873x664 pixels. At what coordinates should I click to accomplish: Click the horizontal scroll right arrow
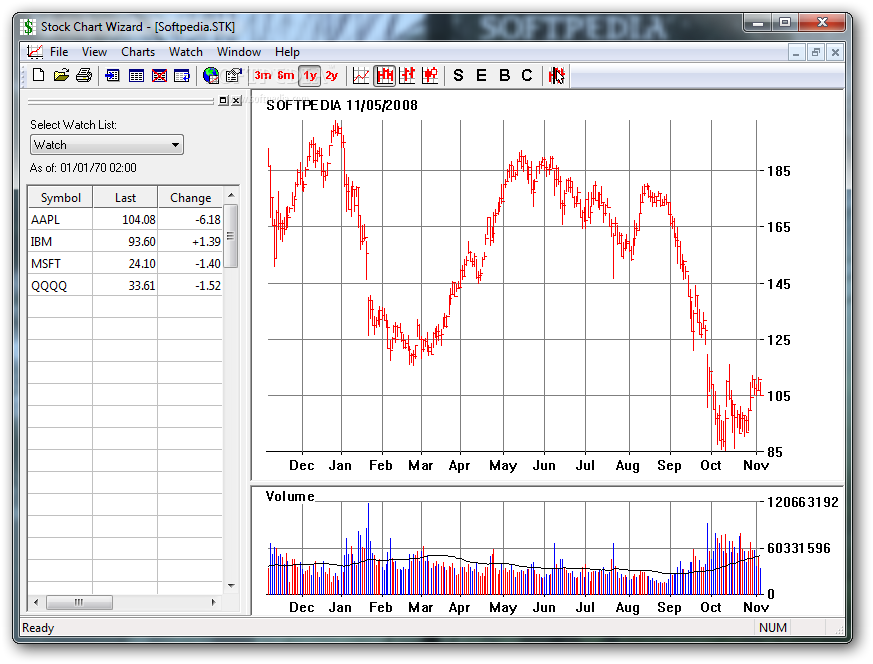tap(214, 602)
